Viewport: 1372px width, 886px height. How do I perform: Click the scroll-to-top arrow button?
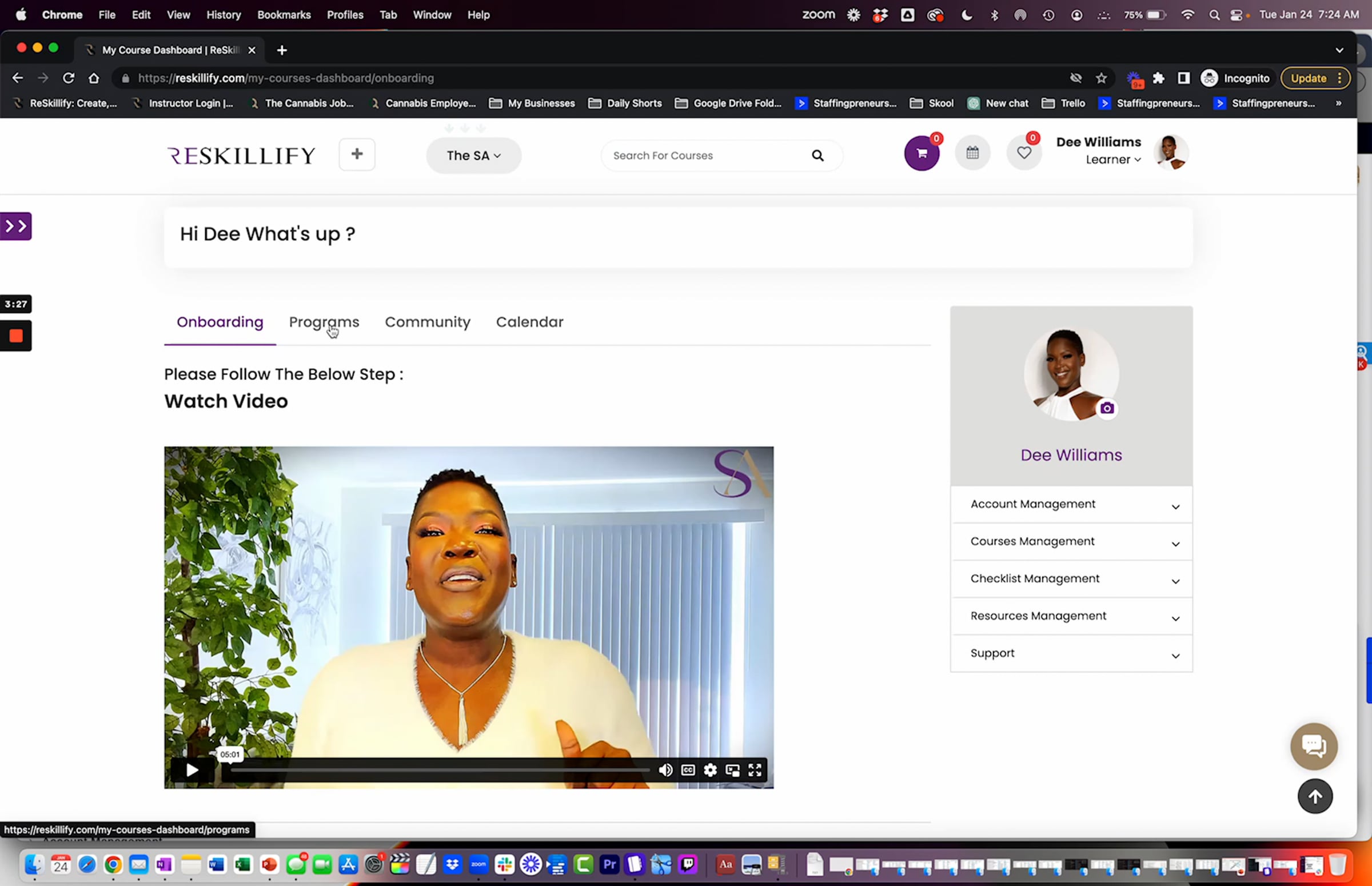pyautogui.click(x=1314, y=796)
